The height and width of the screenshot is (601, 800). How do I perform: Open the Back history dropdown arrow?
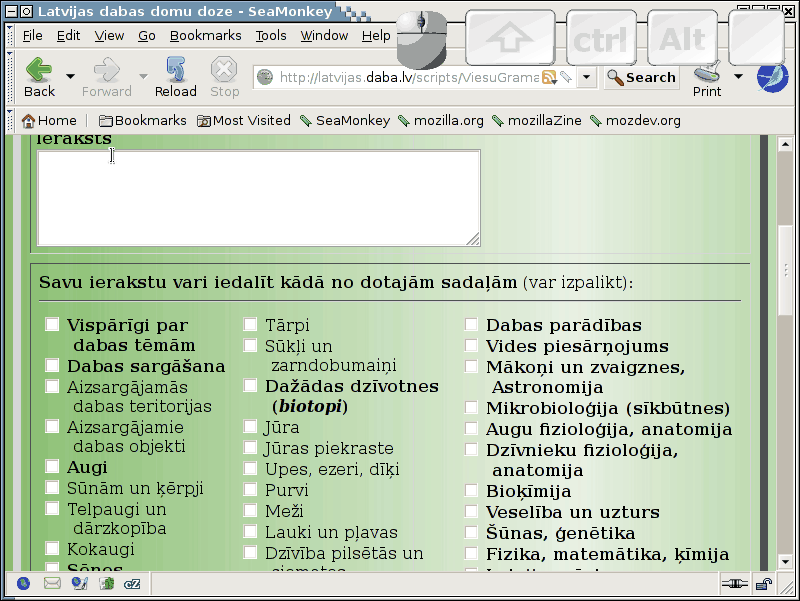coord(70,77)
